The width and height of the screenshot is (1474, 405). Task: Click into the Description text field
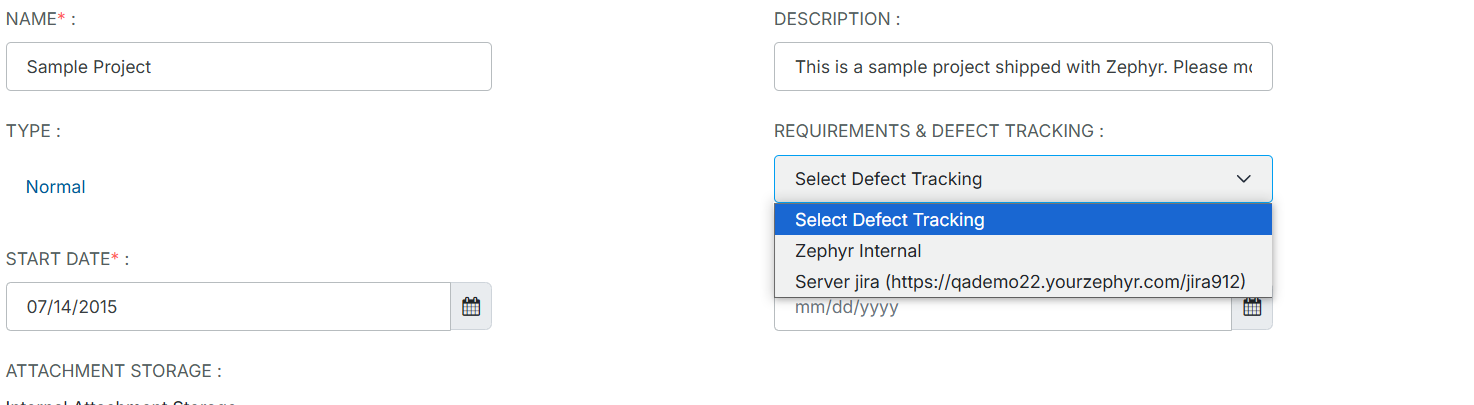(1022, 67)
